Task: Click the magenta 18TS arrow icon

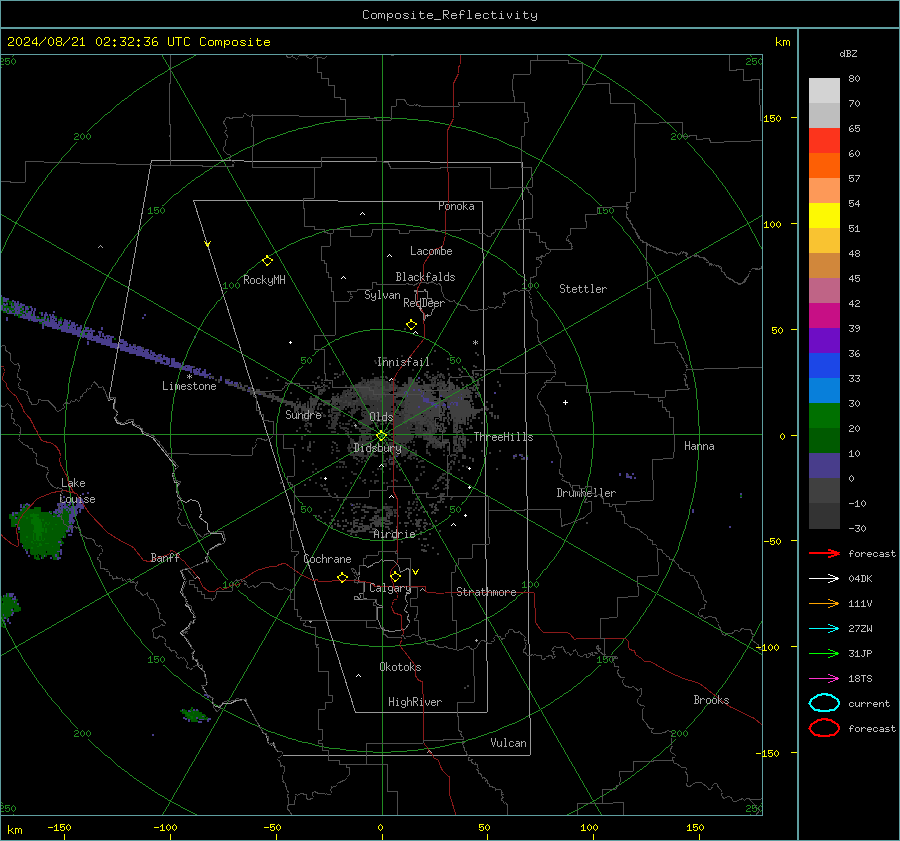Action: (x=824, y=679)
